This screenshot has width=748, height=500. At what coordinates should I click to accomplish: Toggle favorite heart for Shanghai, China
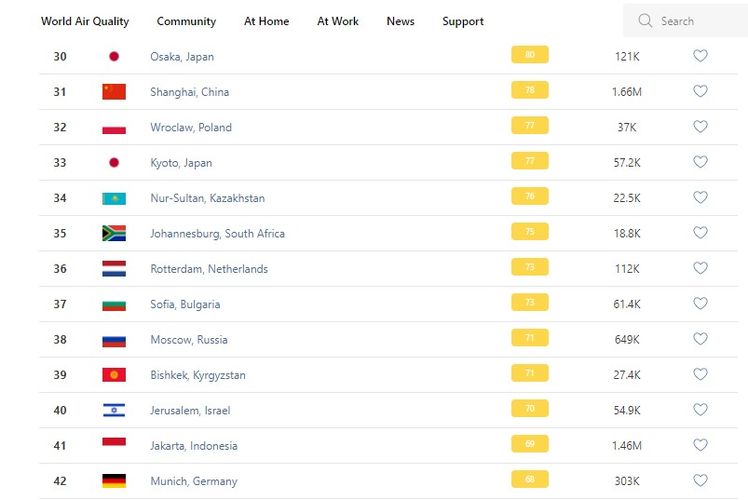(x=700, y=91)
